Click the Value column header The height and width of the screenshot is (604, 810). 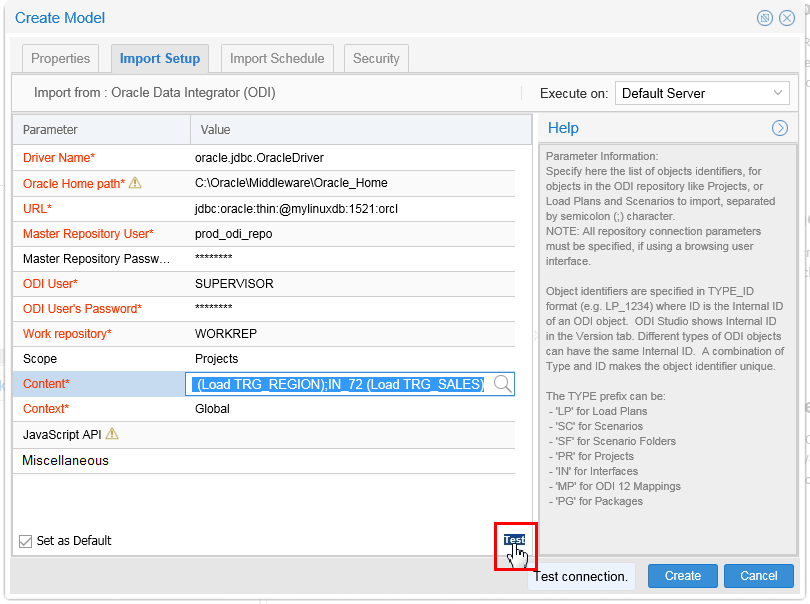[215, 130]
